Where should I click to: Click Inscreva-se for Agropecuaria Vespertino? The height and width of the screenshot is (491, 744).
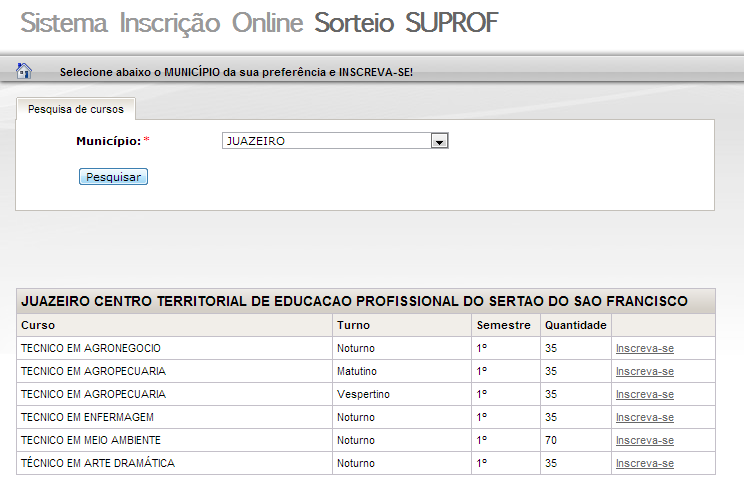[x=644, y=394]
